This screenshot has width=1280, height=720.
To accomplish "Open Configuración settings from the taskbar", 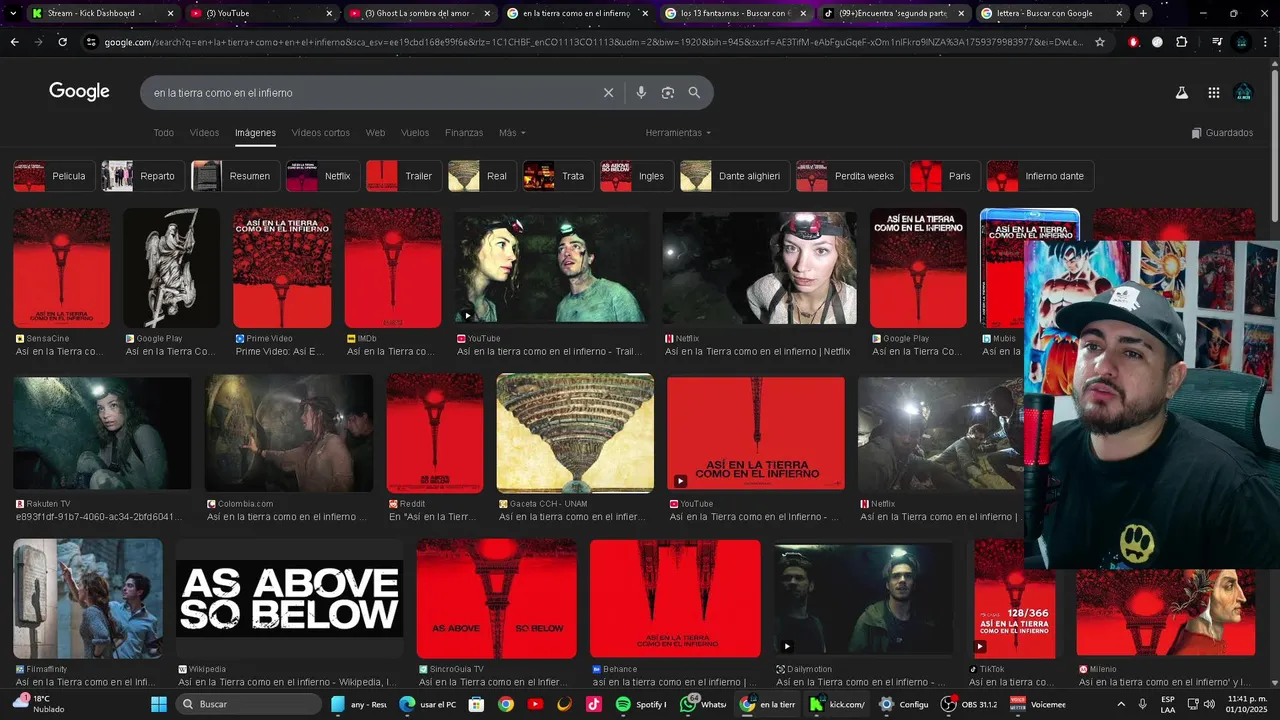I will [x=904, y=704].
